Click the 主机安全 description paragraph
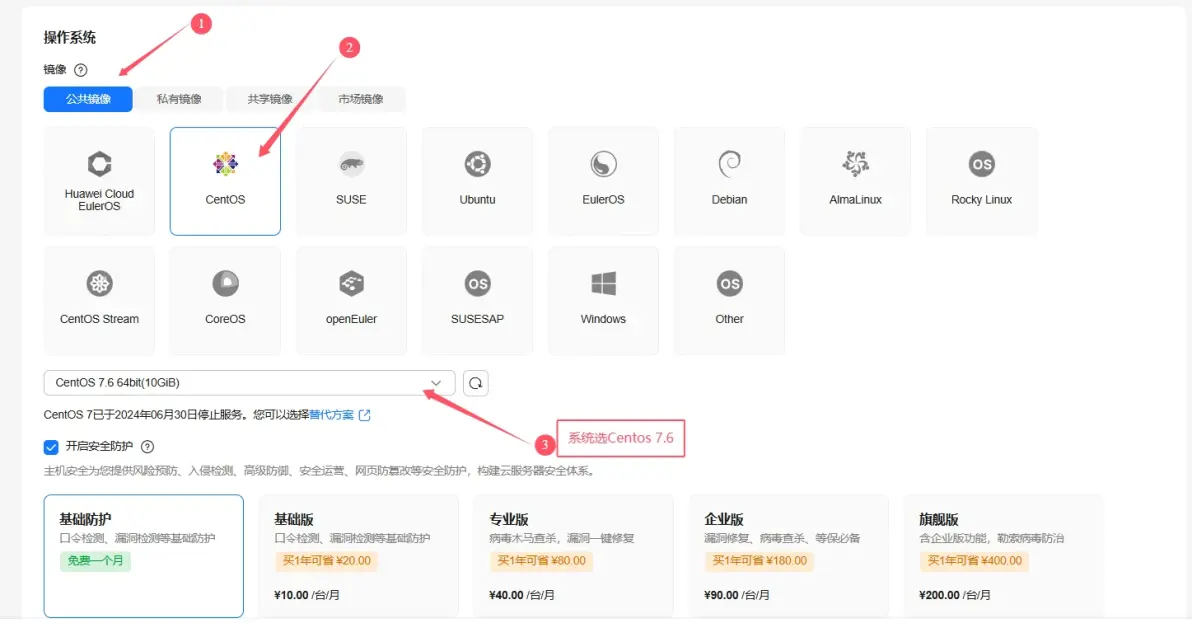The height and width of the screenshot is (623, 1192). tap(319, 471)
